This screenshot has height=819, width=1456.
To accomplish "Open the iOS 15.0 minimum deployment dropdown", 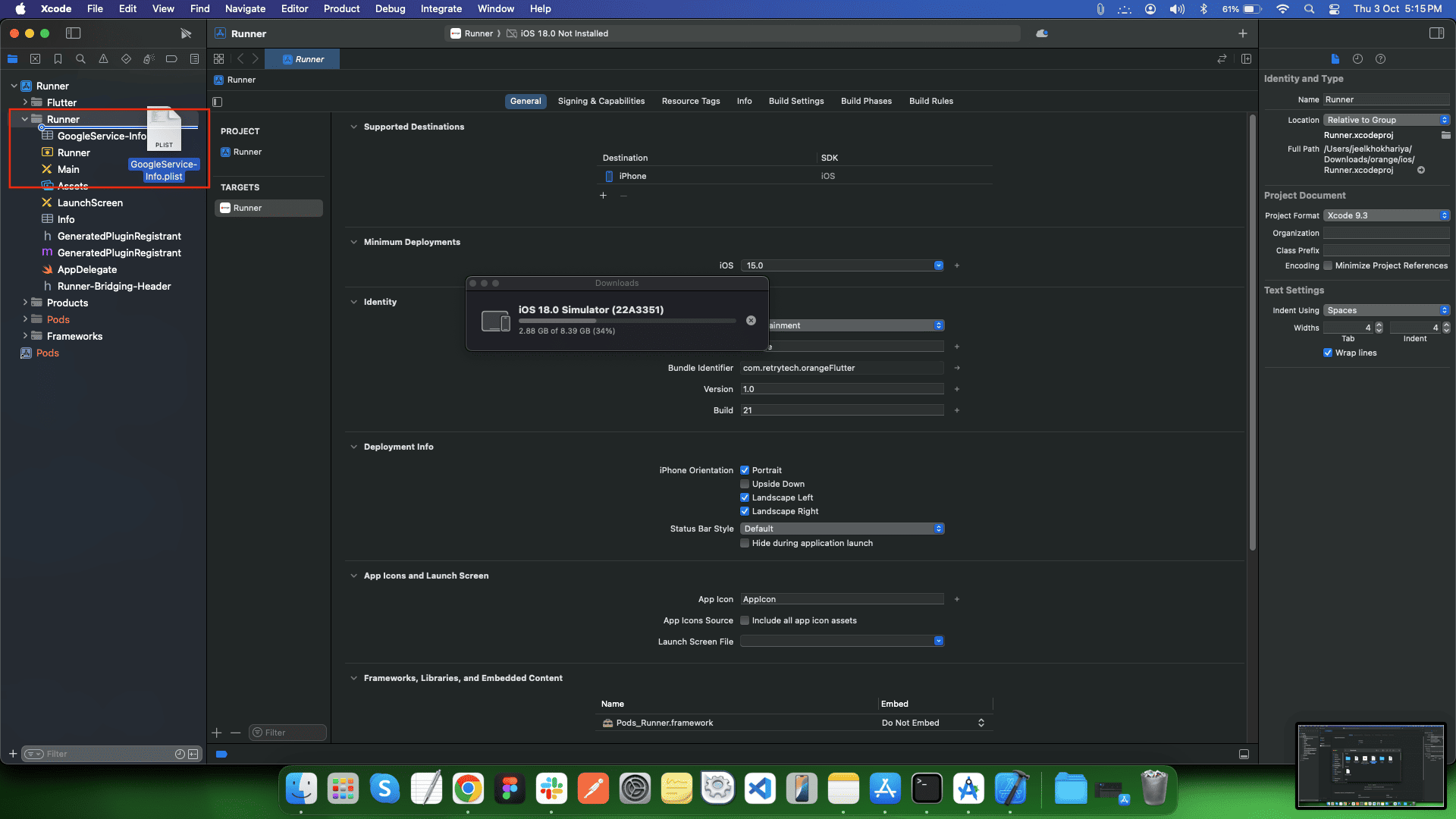I will (x=939, y=265).
